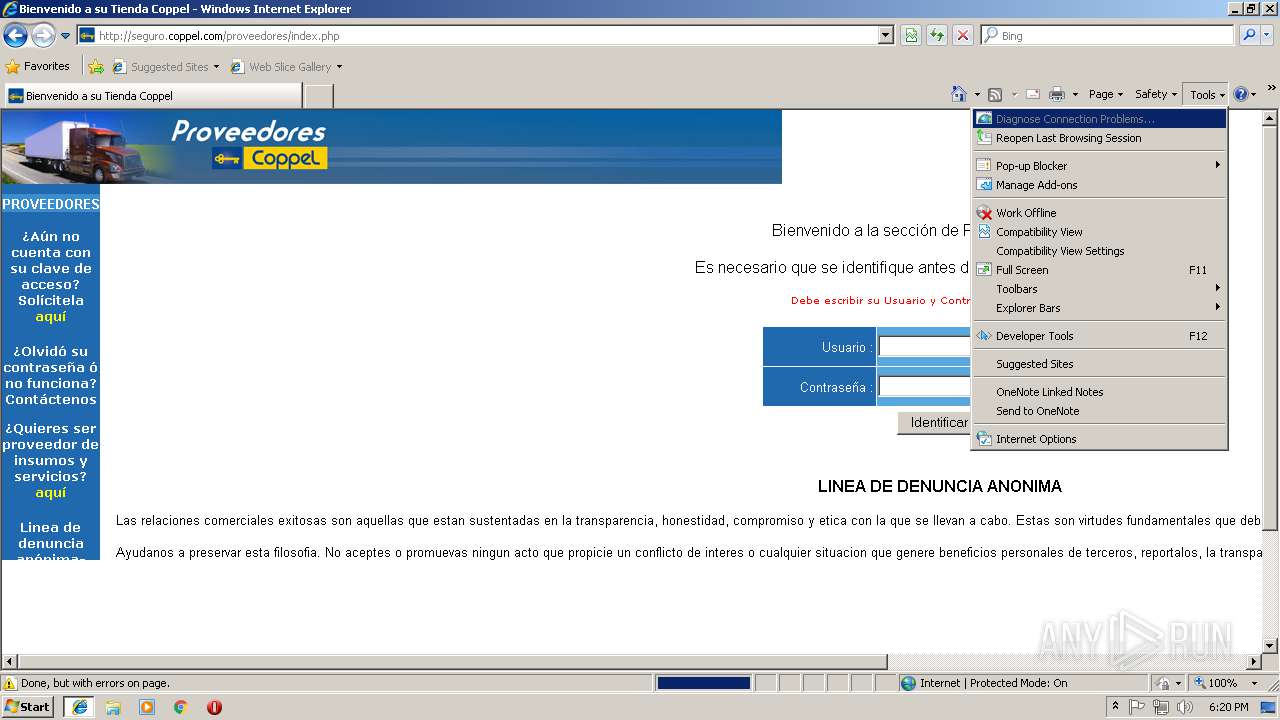This screenshot has height=720, width=1280.
Task: Click the Identificar button
Action: click(x=935, y=423)
